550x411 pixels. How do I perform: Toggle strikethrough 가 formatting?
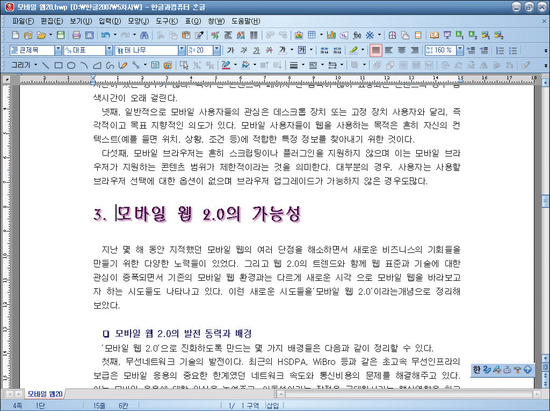[269, 50]
